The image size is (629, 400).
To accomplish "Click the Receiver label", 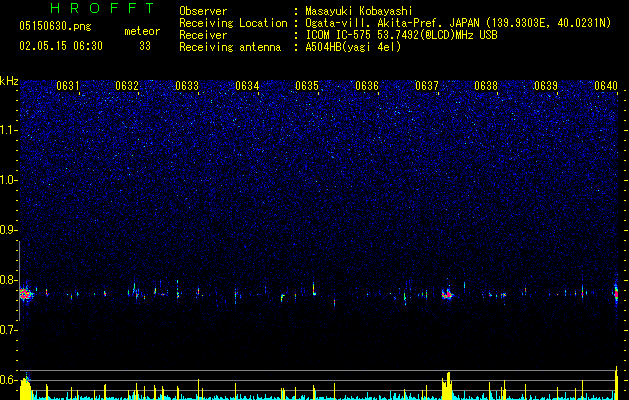I will [x=203, y=35].
